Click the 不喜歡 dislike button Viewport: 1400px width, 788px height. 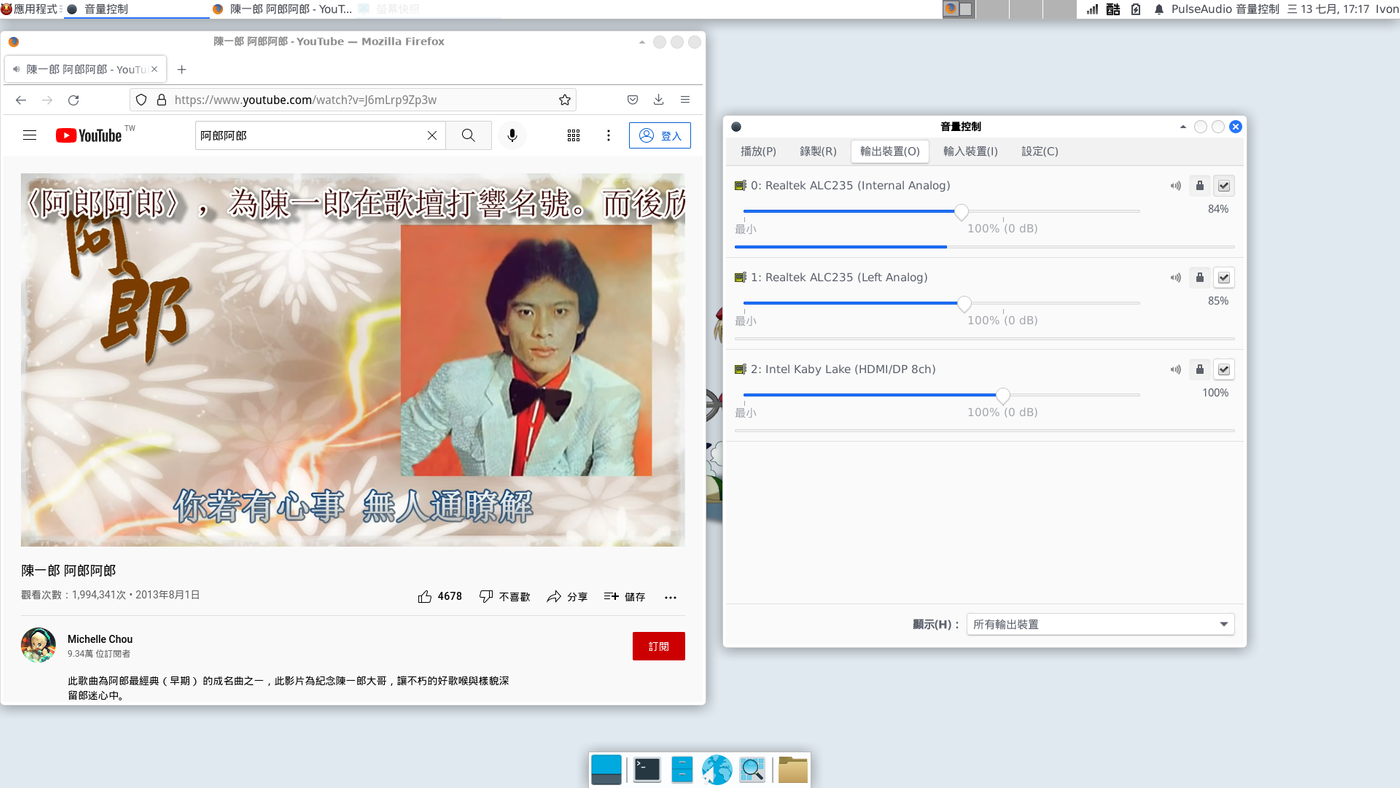click(x=504, y=596)
